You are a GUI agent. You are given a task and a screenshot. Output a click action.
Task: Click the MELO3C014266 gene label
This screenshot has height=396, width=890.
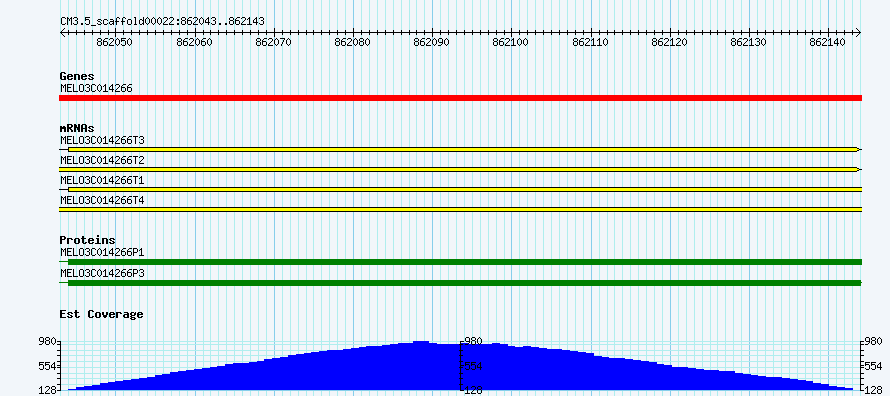coord(96,88)
